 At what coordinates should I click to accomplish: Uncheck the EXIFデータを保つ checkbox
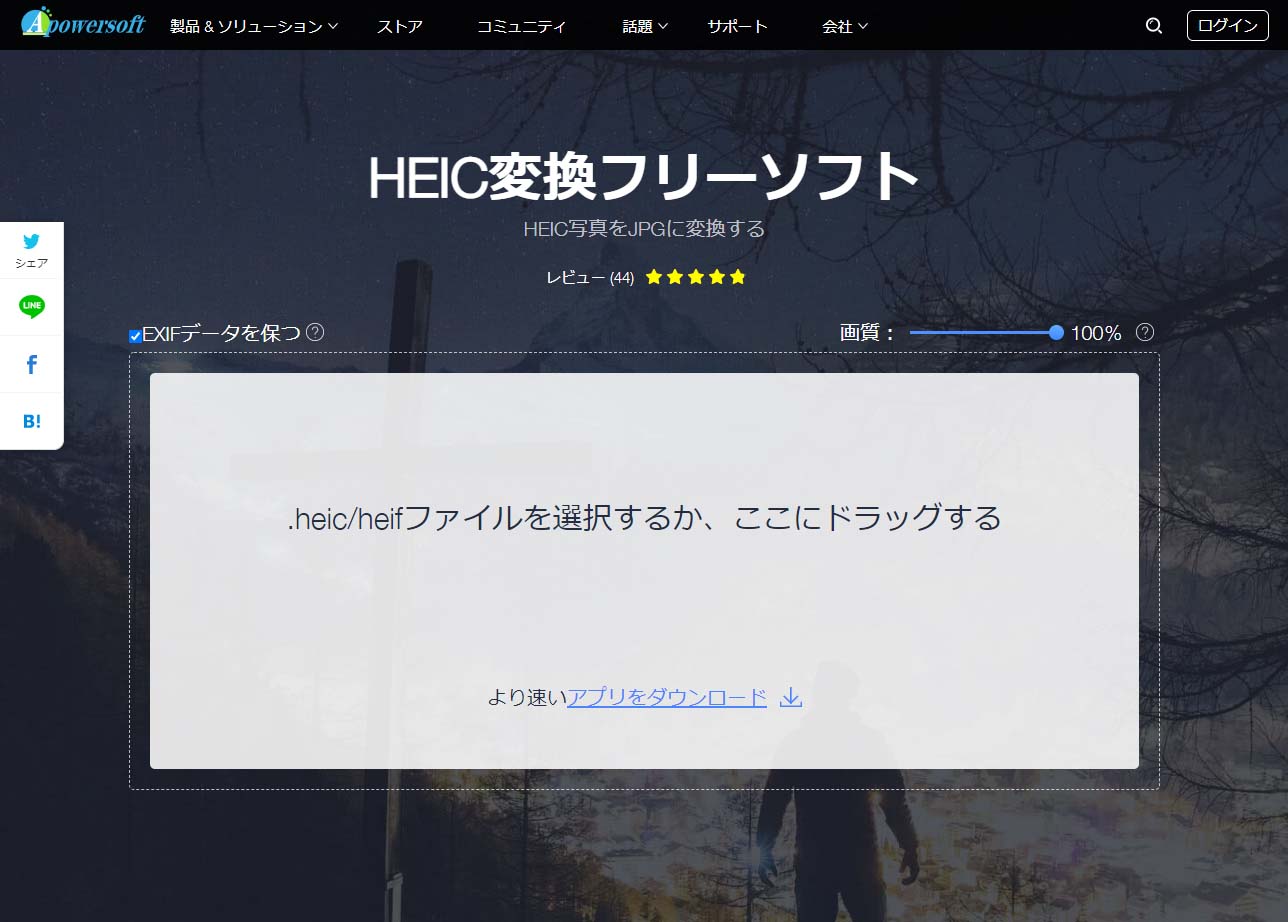[135, 336]
